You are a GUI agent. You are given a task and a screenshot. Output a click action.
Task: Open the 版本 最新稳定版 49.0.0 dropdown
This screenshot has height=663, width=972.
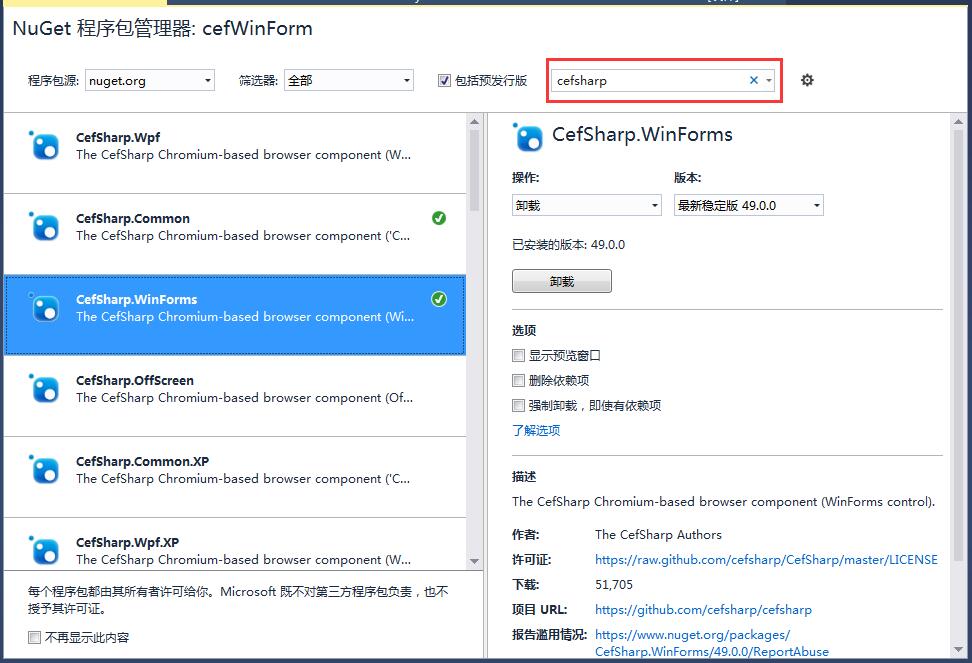[x=748, y=205]
